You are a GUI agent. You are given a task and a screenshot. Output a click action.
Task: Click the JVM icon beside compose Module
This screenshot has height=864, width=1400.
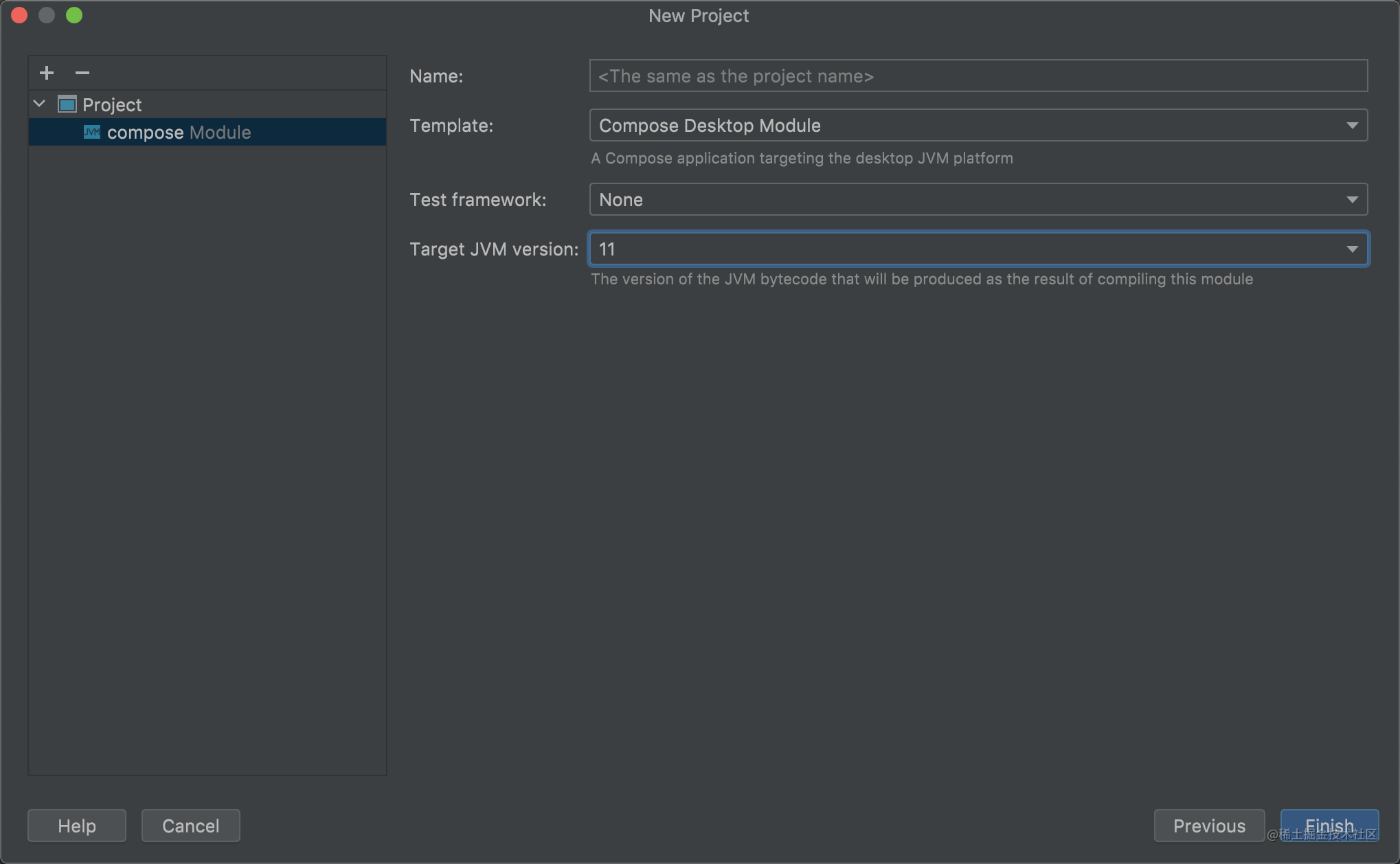92,132
